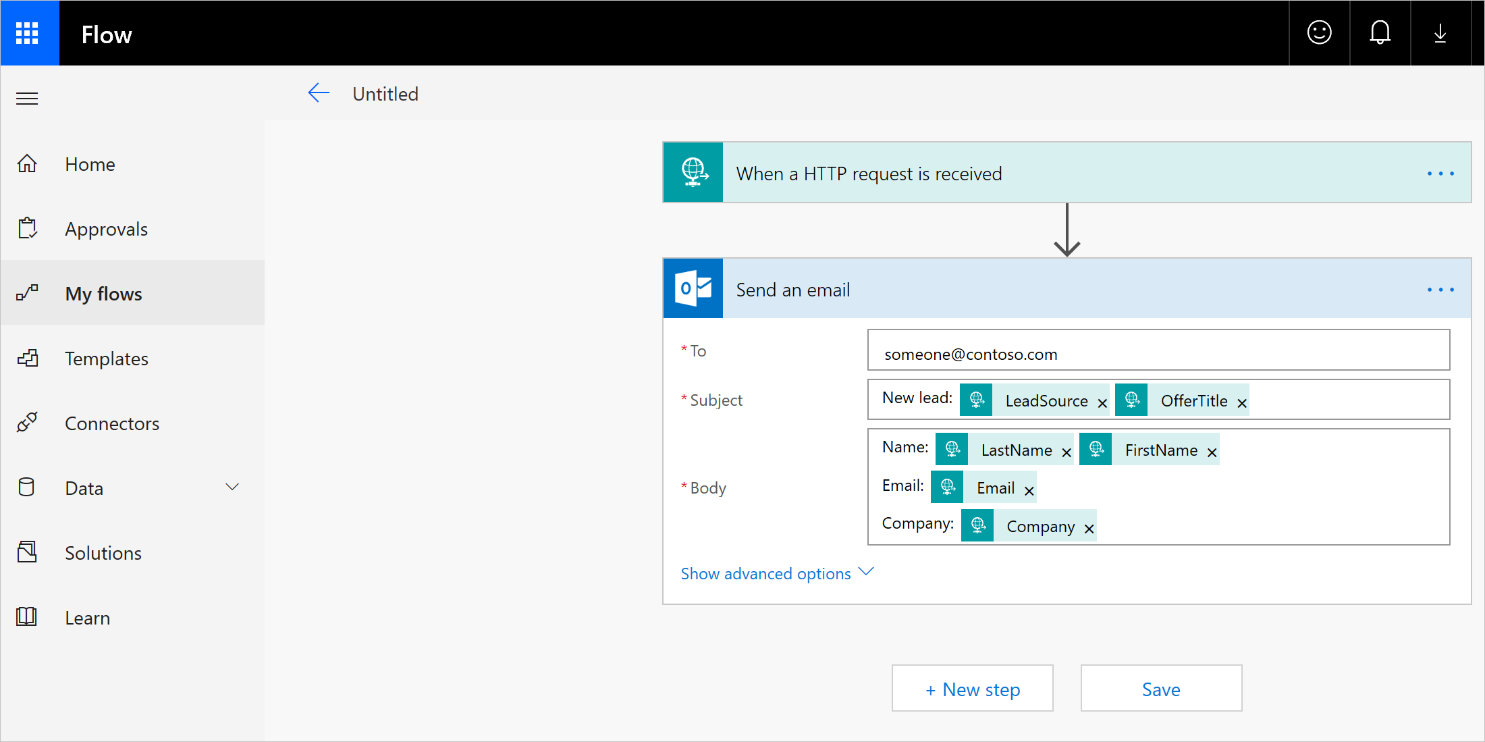Click the Outlook icon on Send an email
Screen dimensions: 1485x742
click(693, 289)
